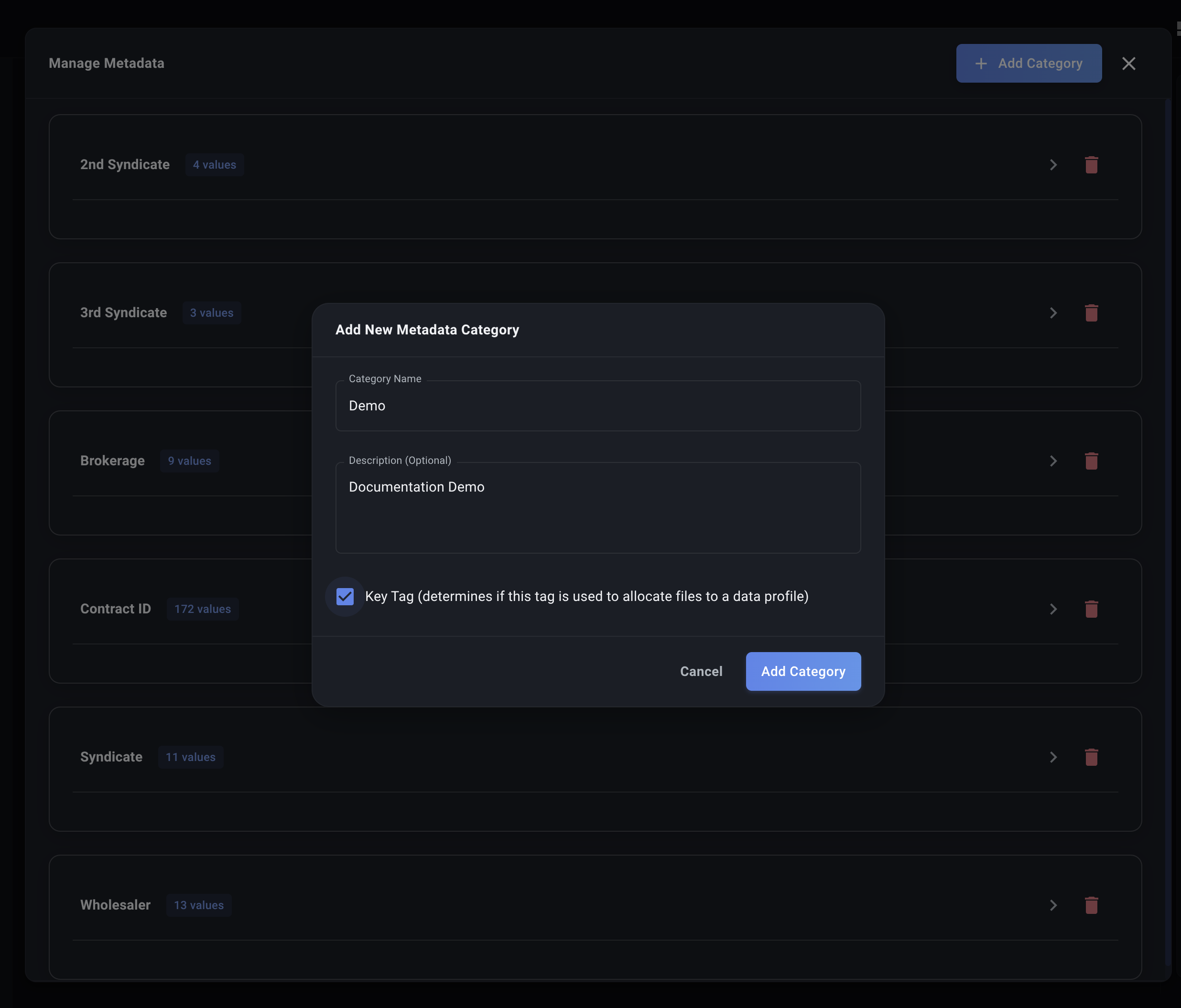Delete the 3rd Syndicate category

click(1092, 313)
